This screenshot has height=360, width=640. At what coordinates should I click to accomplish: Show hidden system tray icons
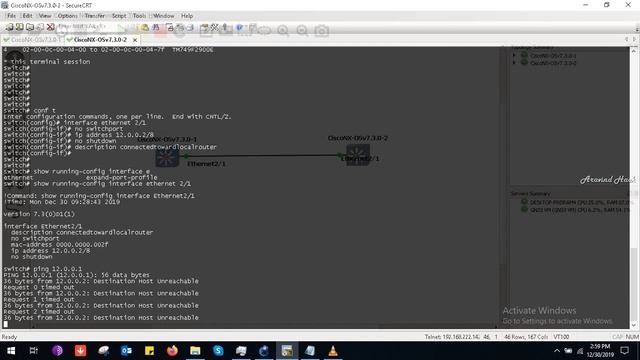pos(557,351)
